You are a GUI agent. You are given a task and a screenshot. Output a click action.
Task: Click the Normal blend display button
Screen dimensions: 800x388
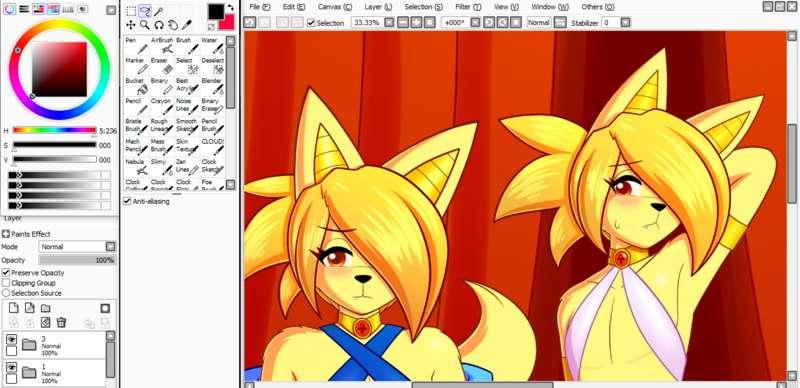click(x=539, y=22)
